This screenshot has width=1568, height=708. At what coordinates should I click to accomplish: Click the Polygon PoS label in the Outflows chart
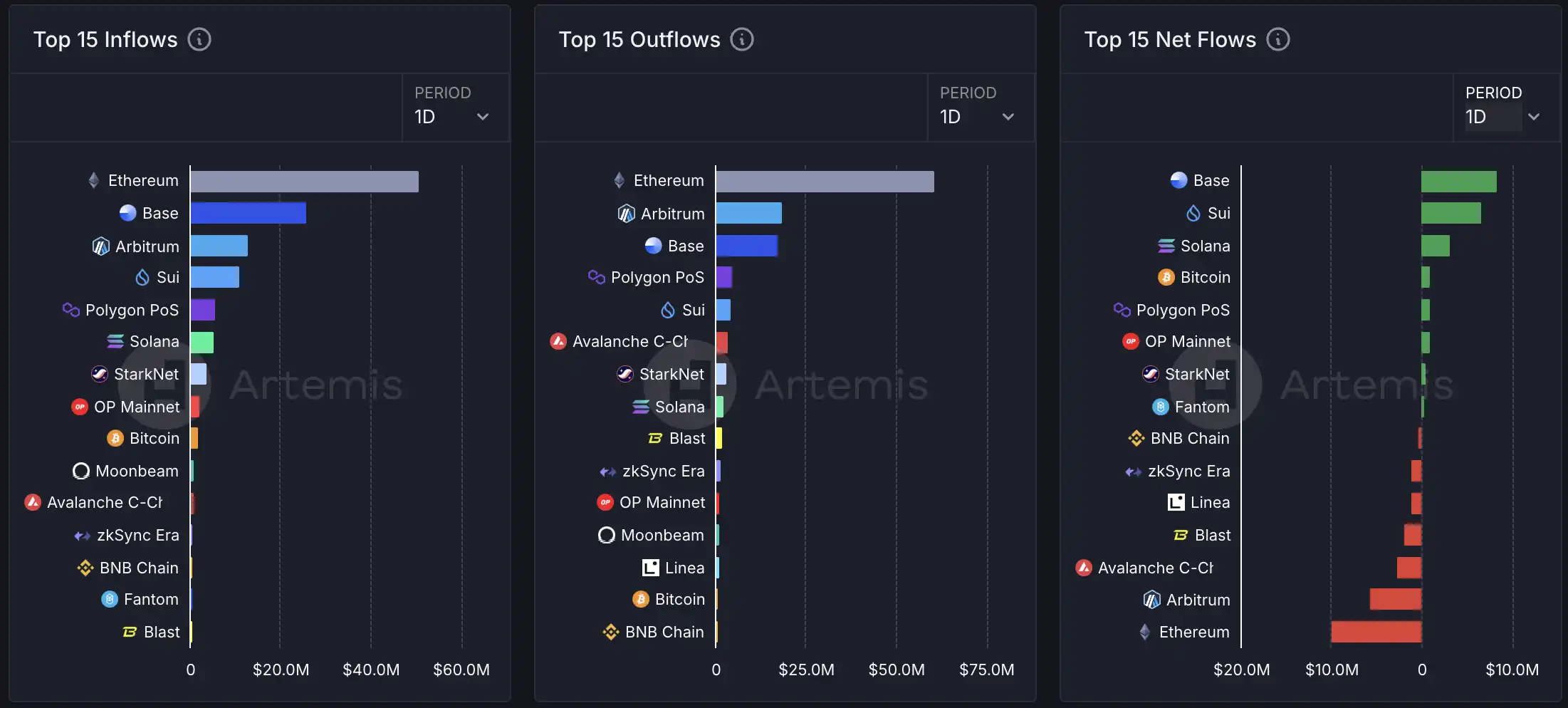[657, 277]
